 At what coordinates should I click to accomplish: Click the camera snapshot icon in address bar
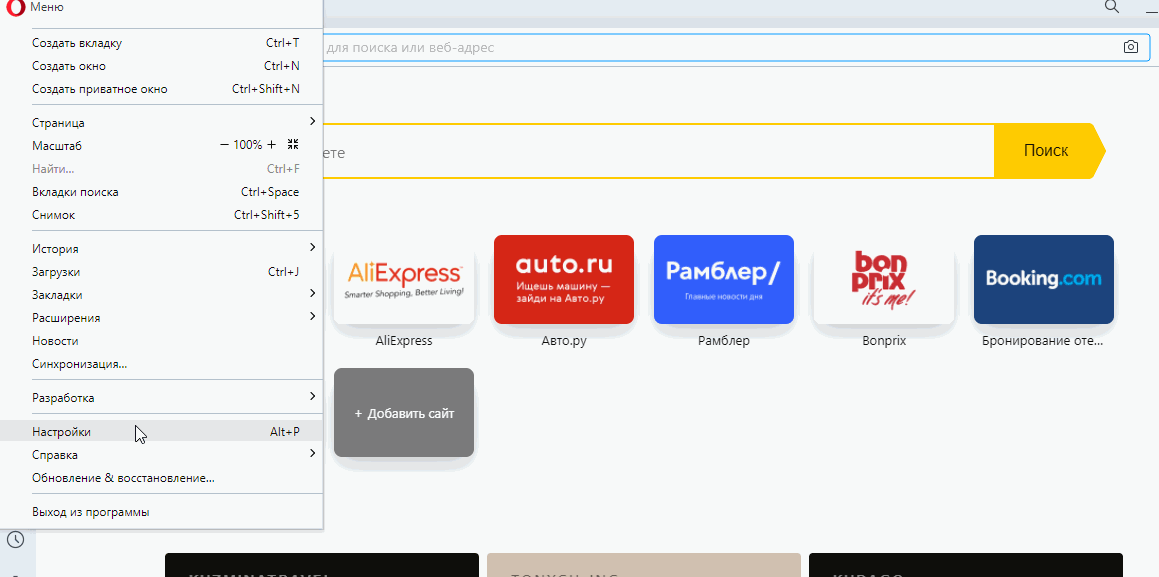1130,47
